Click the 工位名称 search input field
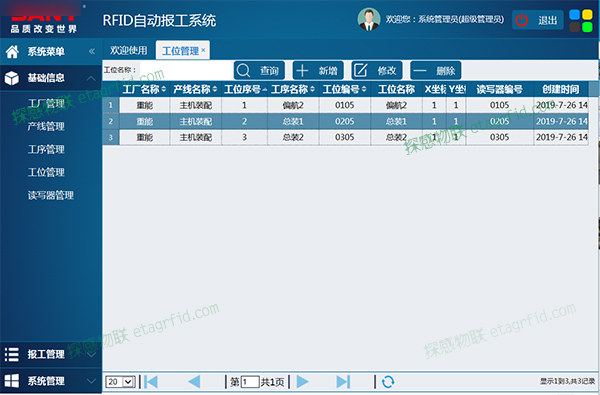 pyautogui.click(x=186, y=70)
